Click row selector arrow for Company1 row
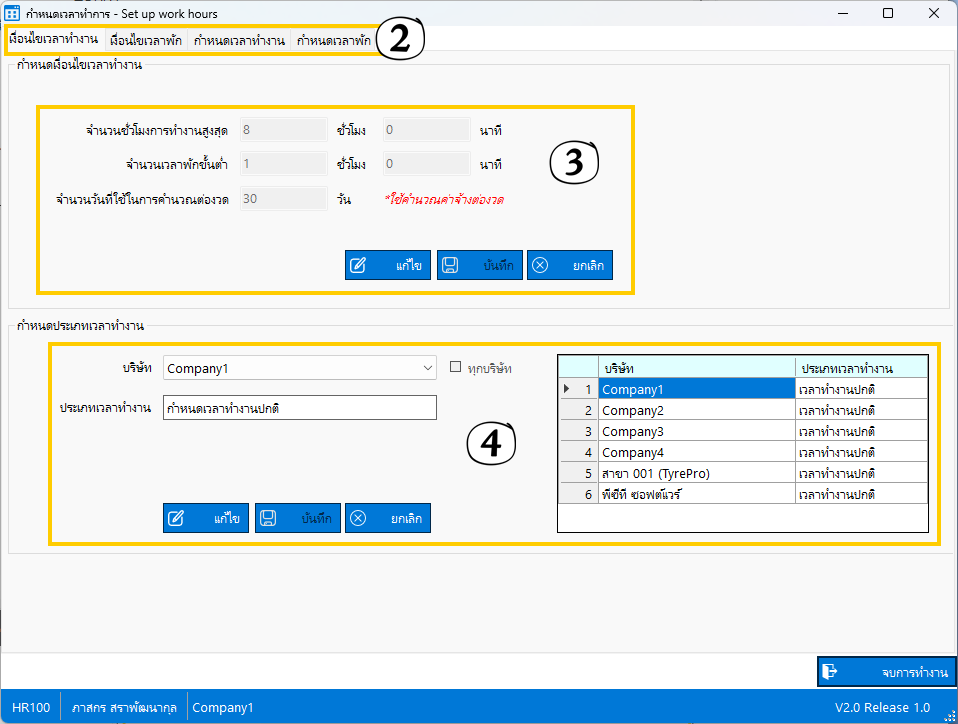This screenshot has width=958, height=724. (x=568, y=389)
